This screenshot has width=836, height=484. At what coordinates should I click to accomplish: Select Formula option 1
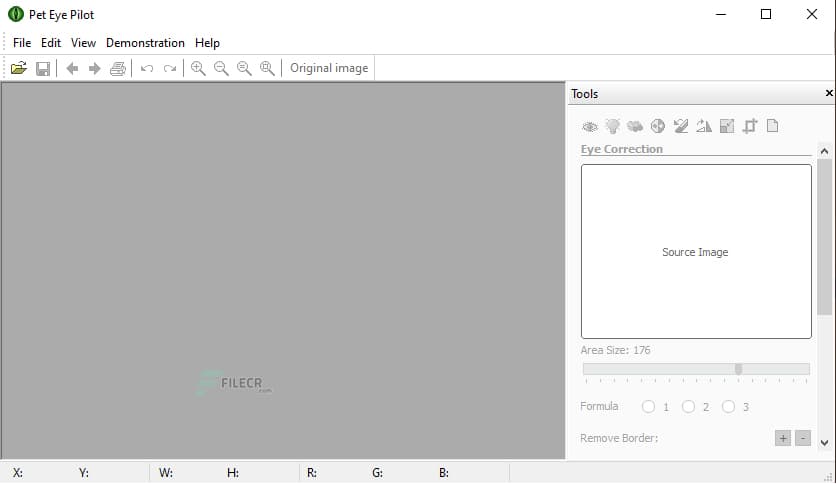[x=648, y=407]
